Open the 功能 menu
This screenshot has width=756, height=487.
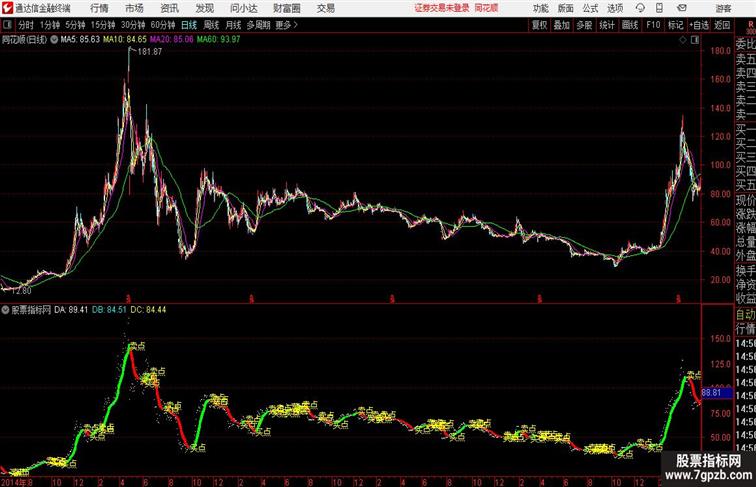click(540, 8)
